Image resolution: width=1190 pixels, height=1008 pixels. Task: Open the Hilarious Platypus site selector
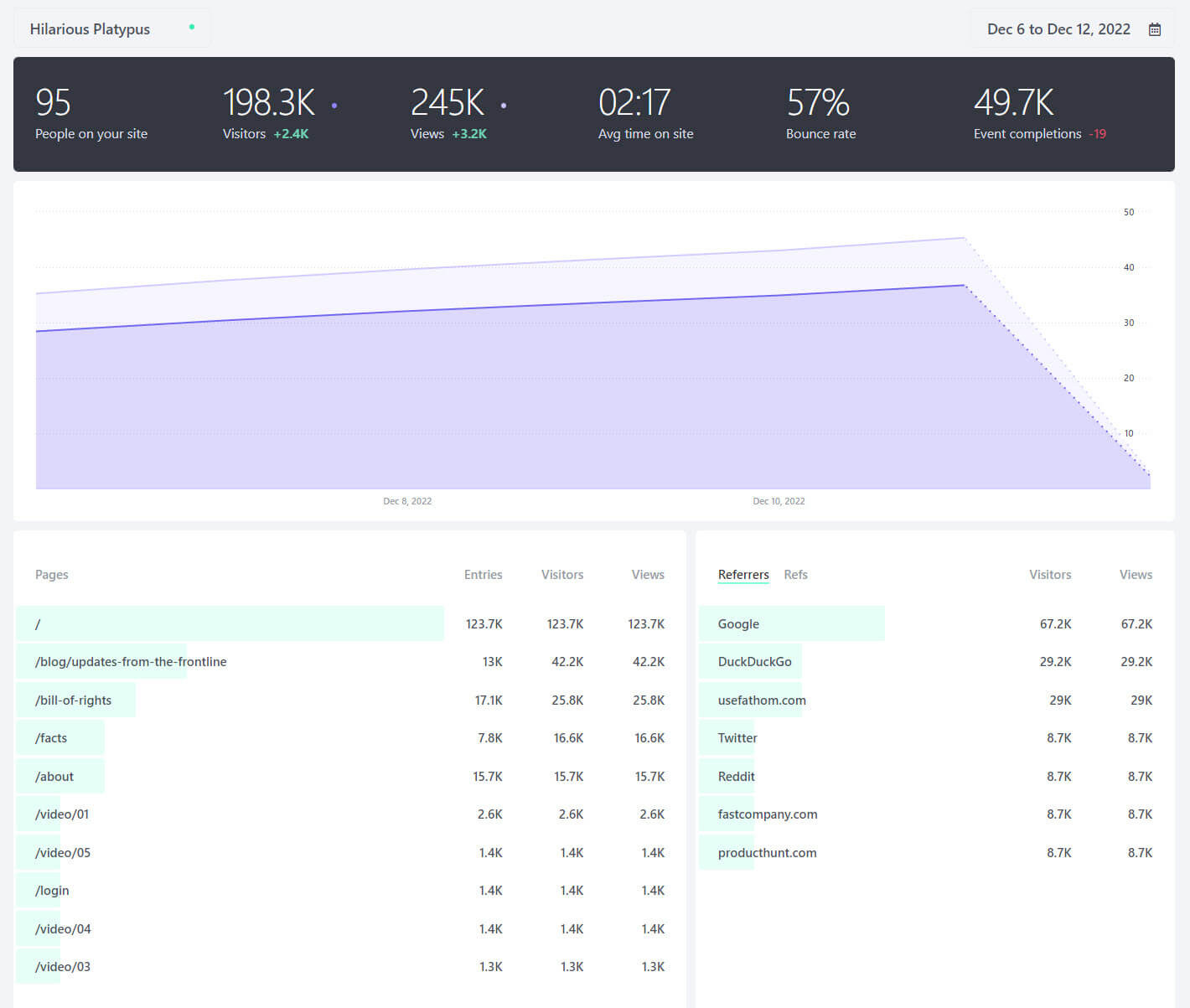(x=112, y=28)
